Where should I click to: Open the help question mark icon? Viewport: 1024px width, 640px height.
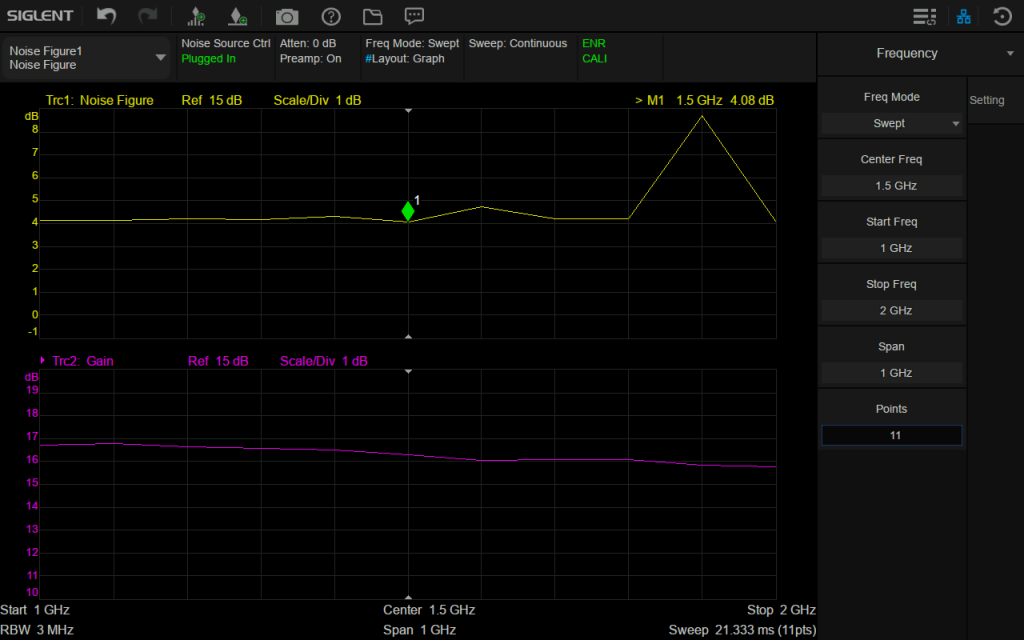pyautogui.click(x=331, y=16)
